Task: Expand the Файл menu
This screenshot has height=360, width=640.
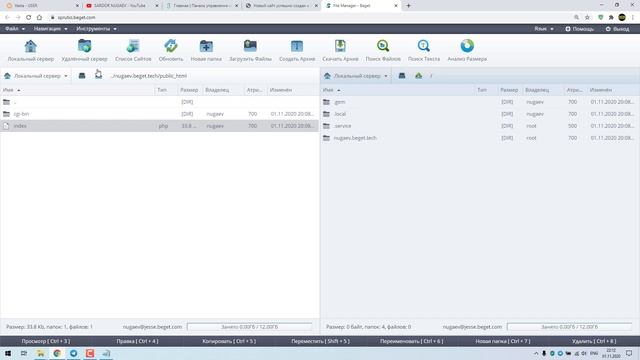Action: [x=15, y=29]
